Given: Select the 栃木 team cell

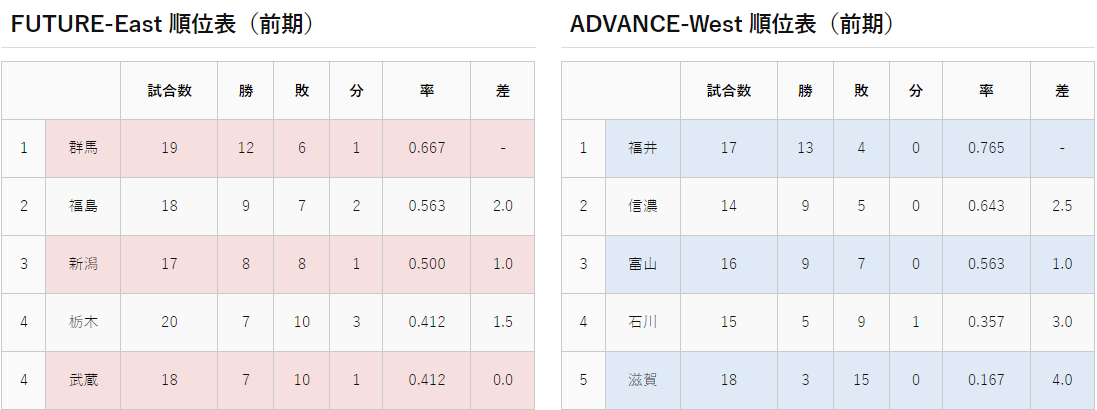Looking at the screenshot, I should coord(83,322).
